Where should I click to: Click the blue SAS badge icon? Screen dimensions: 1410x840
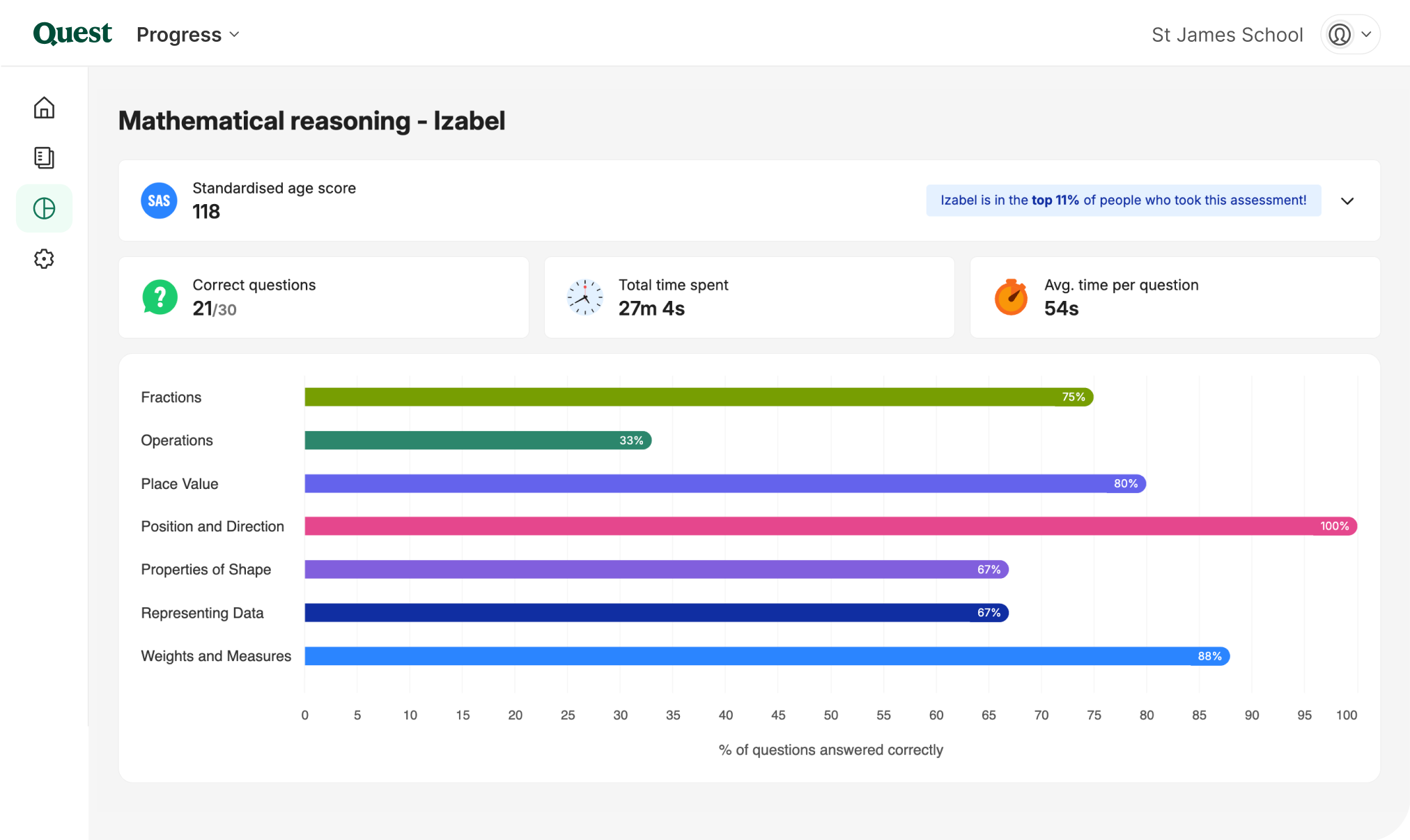159,201
